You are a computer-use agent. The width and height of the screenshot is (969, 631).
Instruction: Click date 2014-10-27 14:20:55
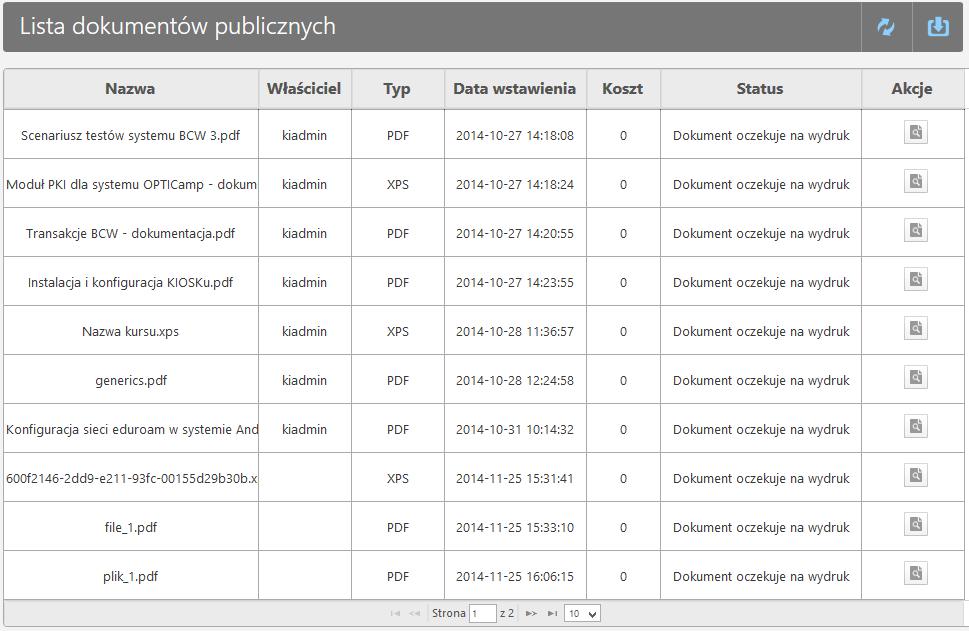[515, 234]
